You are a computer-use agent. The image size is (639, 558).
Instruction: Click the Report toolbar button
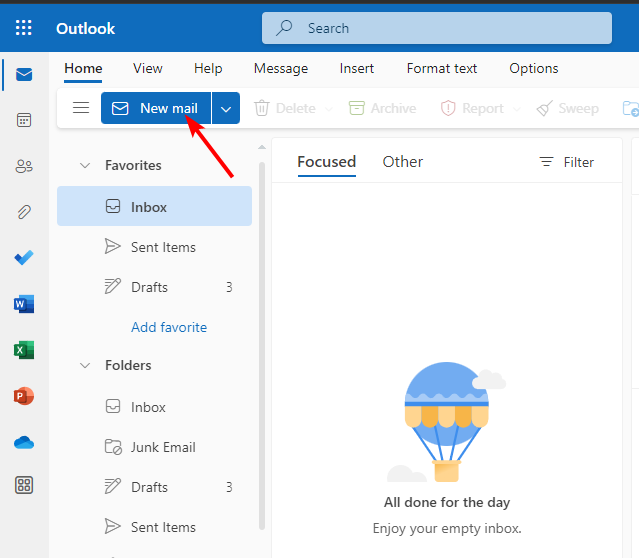472,108
